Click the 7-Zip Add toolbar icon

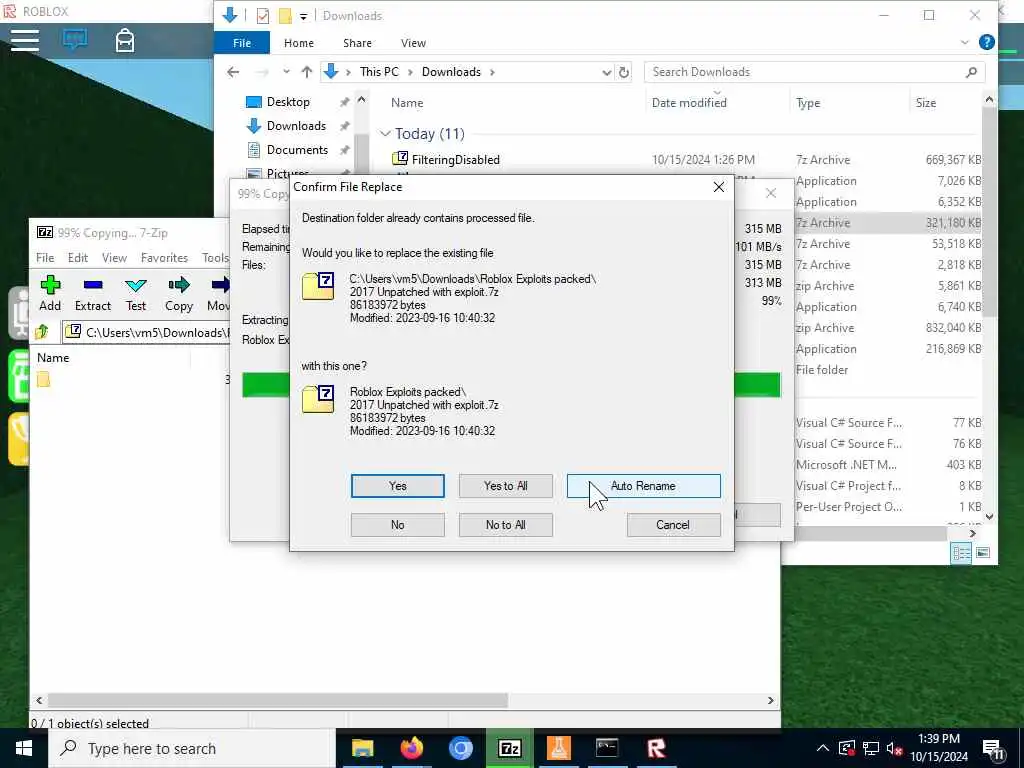pyautogui.click(x=50, y=293)
